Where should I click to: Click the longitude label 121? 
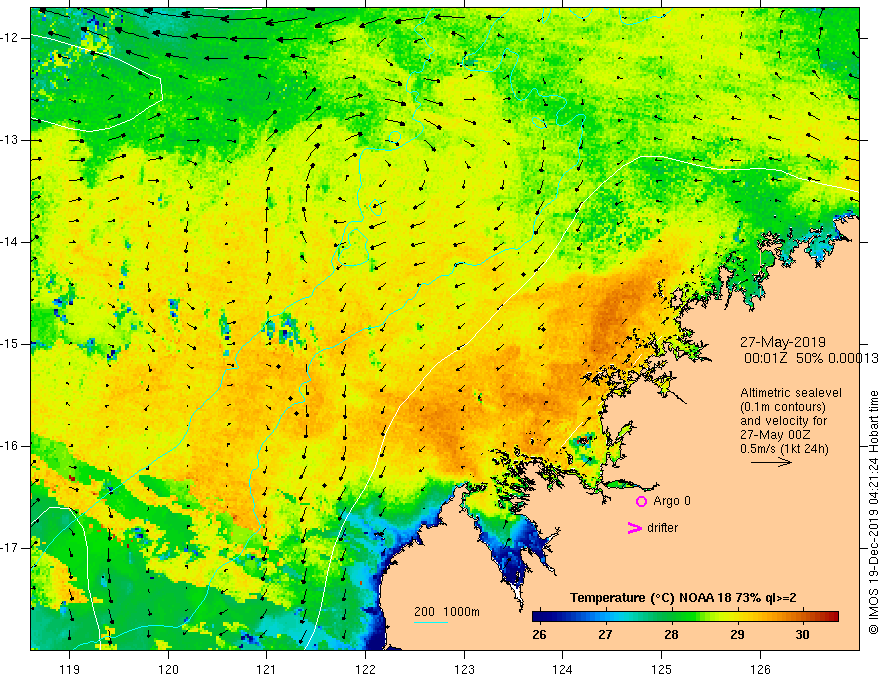267,669
